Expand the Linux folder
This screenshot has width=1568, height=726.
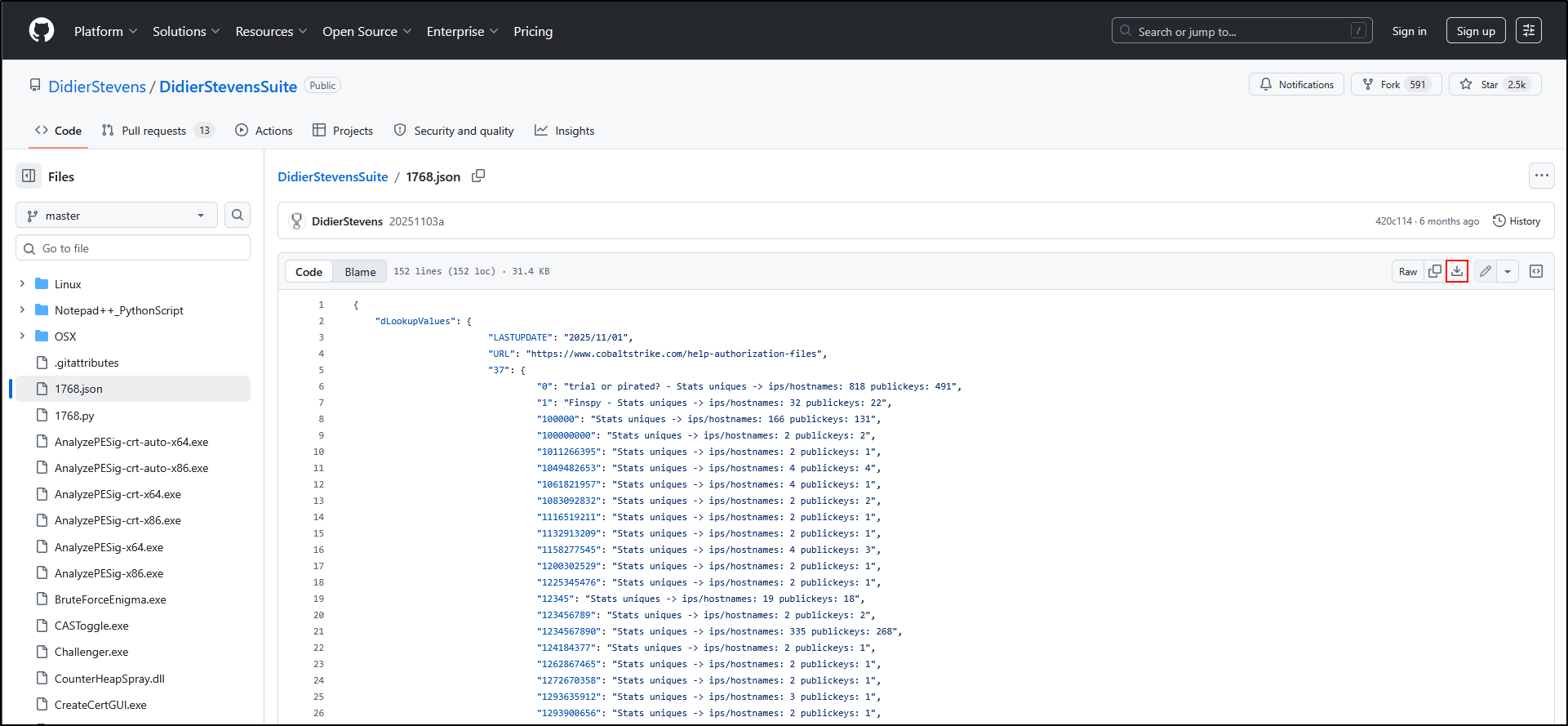pos(22,284)
